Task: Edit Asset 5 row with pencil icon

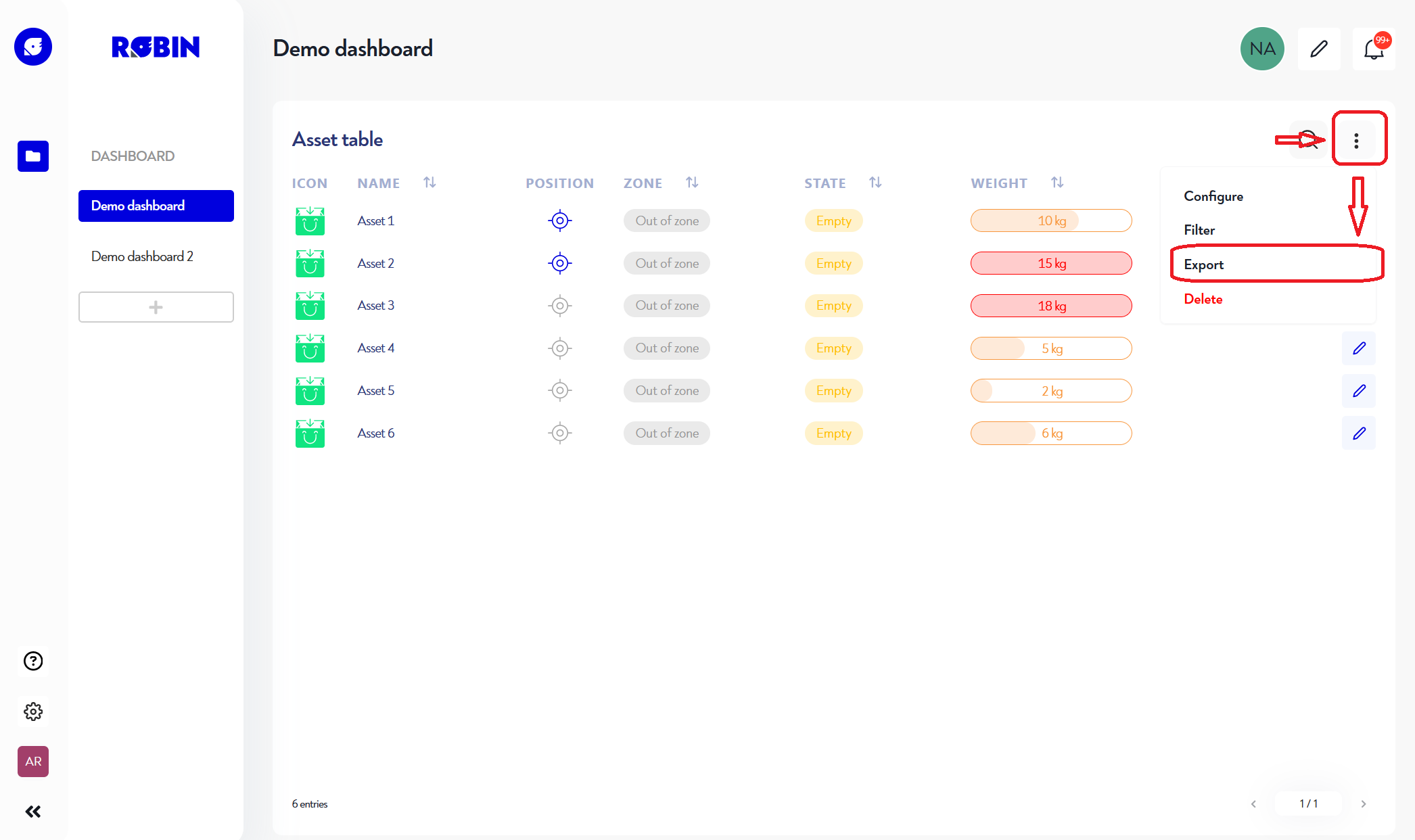Action: click(x=1359, y=391)
